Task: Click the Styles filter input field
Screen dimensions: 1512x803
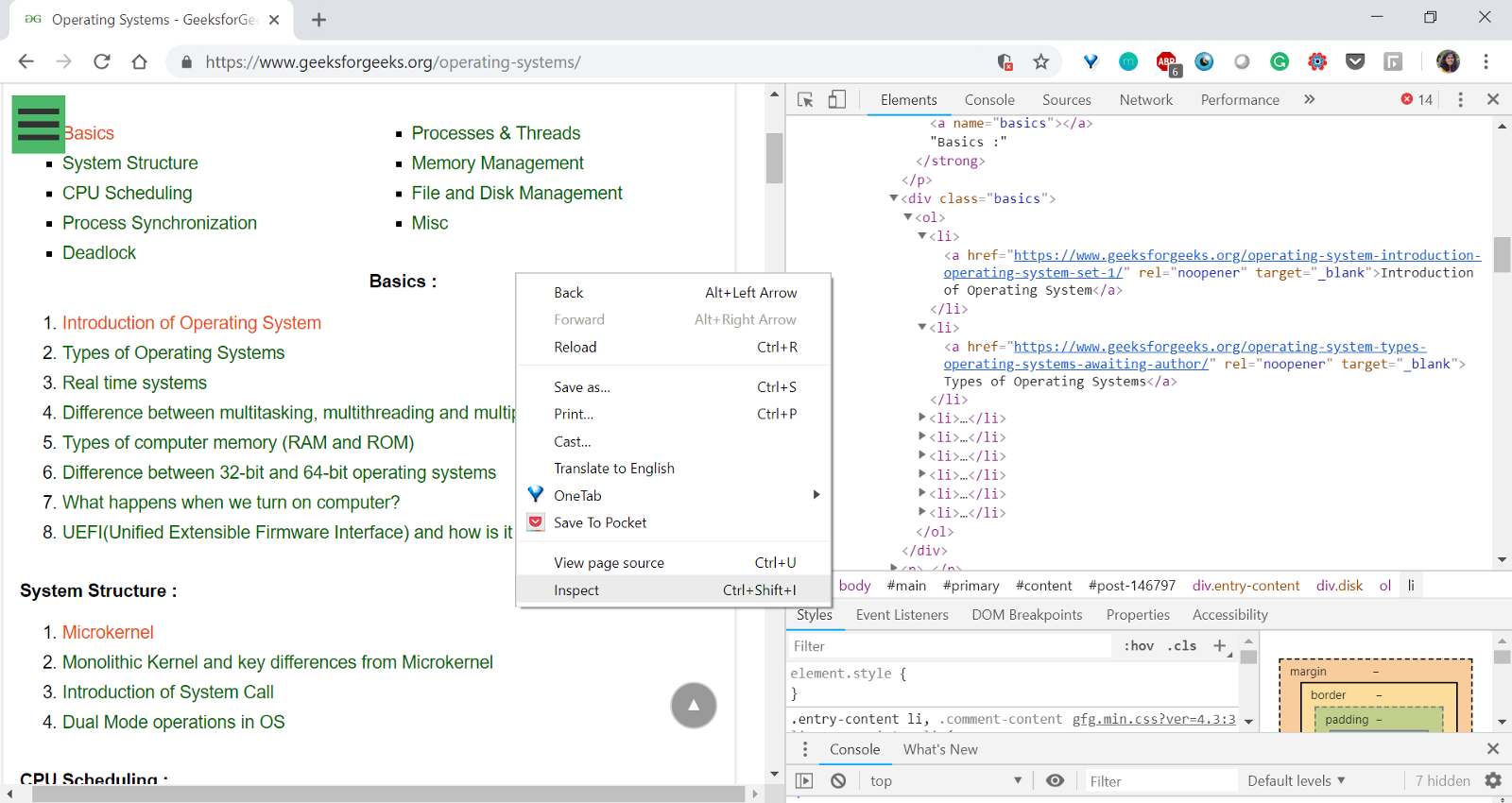Action: click(x=950, y=646)
